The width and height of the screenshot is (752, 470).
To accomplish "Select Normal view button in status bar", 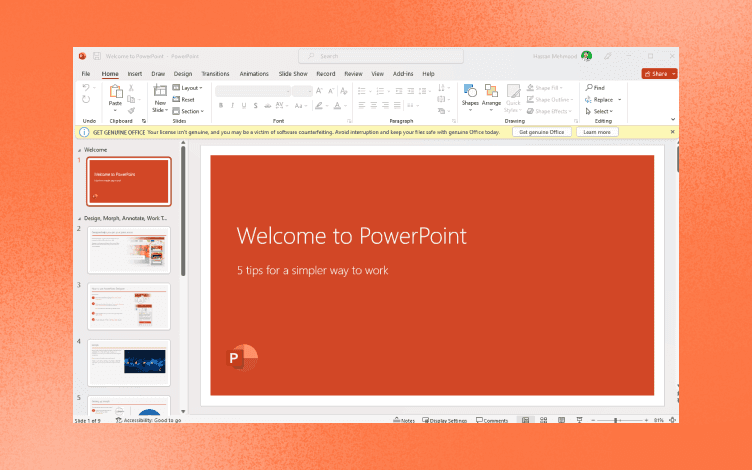I will click(526, 420).
